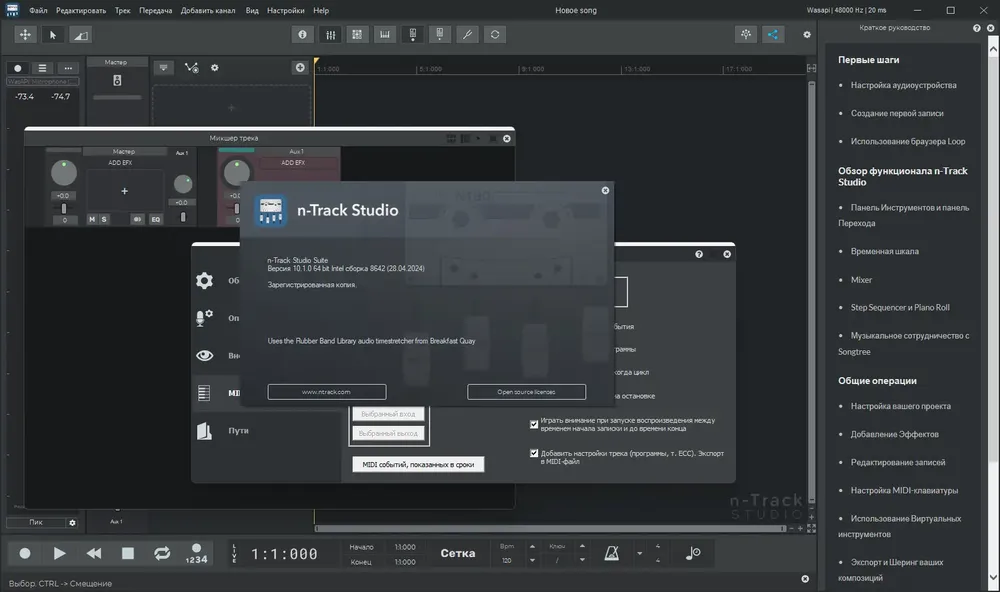Open the Настройки menu
The height and width of the screenshot is (592, 1000).
click(x=286, y=10)
